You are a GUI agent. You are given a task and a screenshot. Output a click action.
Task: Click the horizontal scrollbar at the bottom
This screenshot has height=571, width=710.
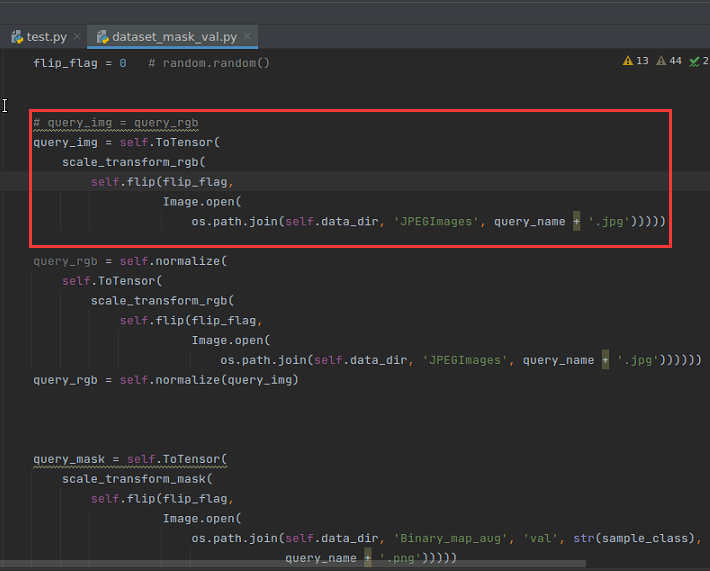click(x=293, y=563)
